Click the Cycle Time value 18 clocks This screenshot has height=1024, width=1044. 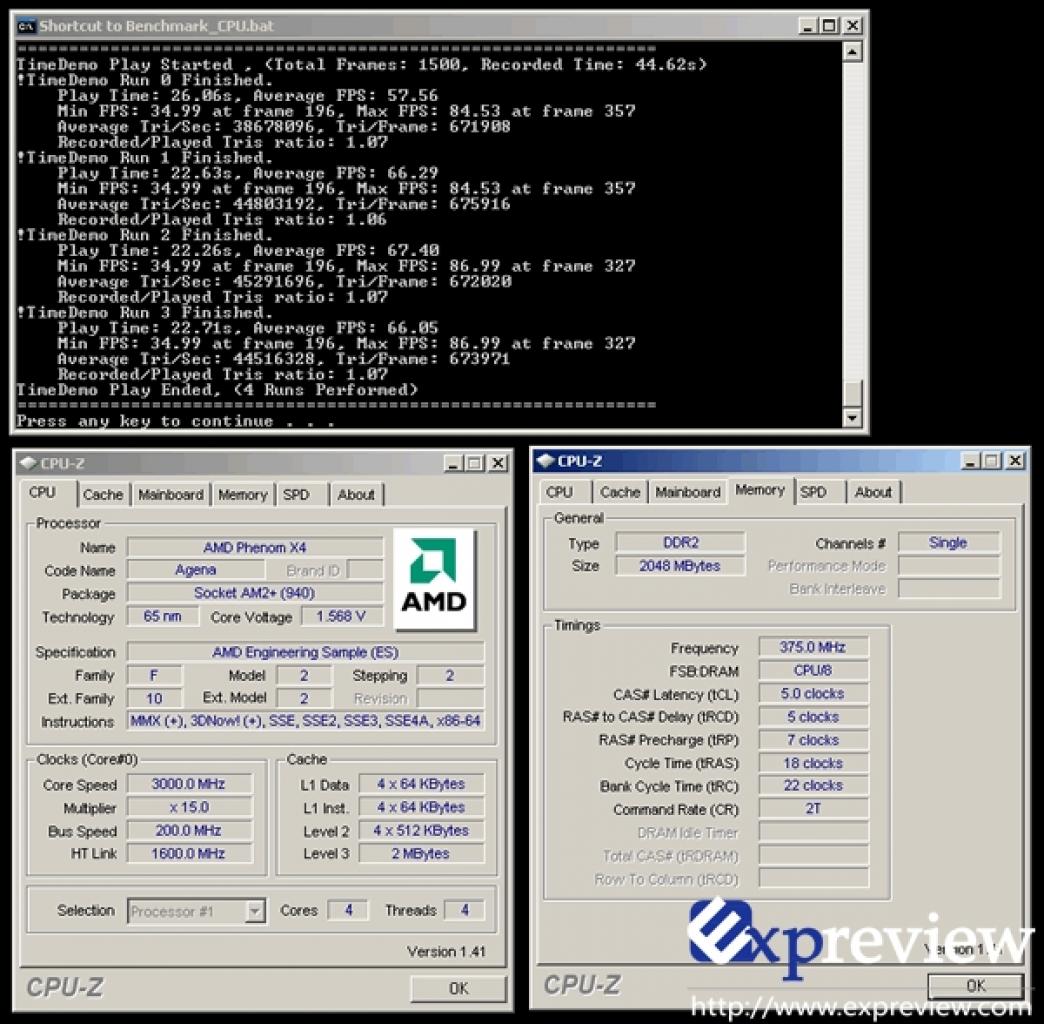[813, 762]
